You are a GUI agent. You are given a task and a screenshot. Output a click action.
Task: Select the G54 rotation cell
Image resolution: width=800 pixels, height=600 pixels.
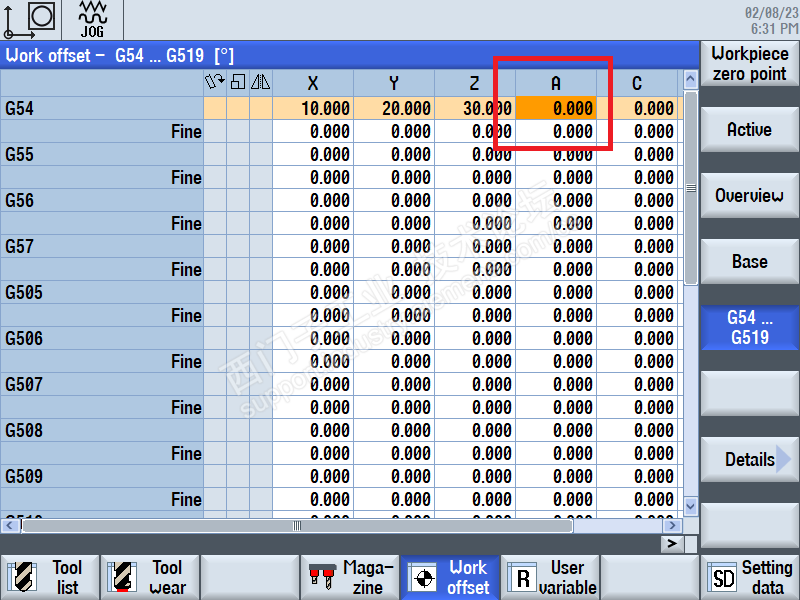pyautogui.click(x=215, y=108)
